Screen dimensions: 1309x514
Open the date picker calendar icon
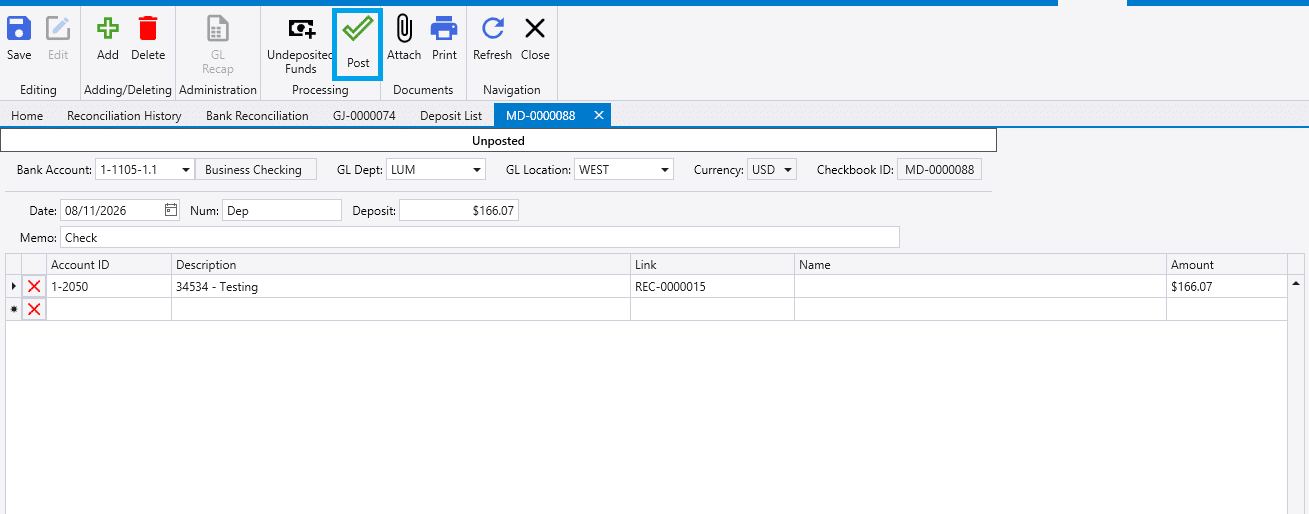click(171, 210)
